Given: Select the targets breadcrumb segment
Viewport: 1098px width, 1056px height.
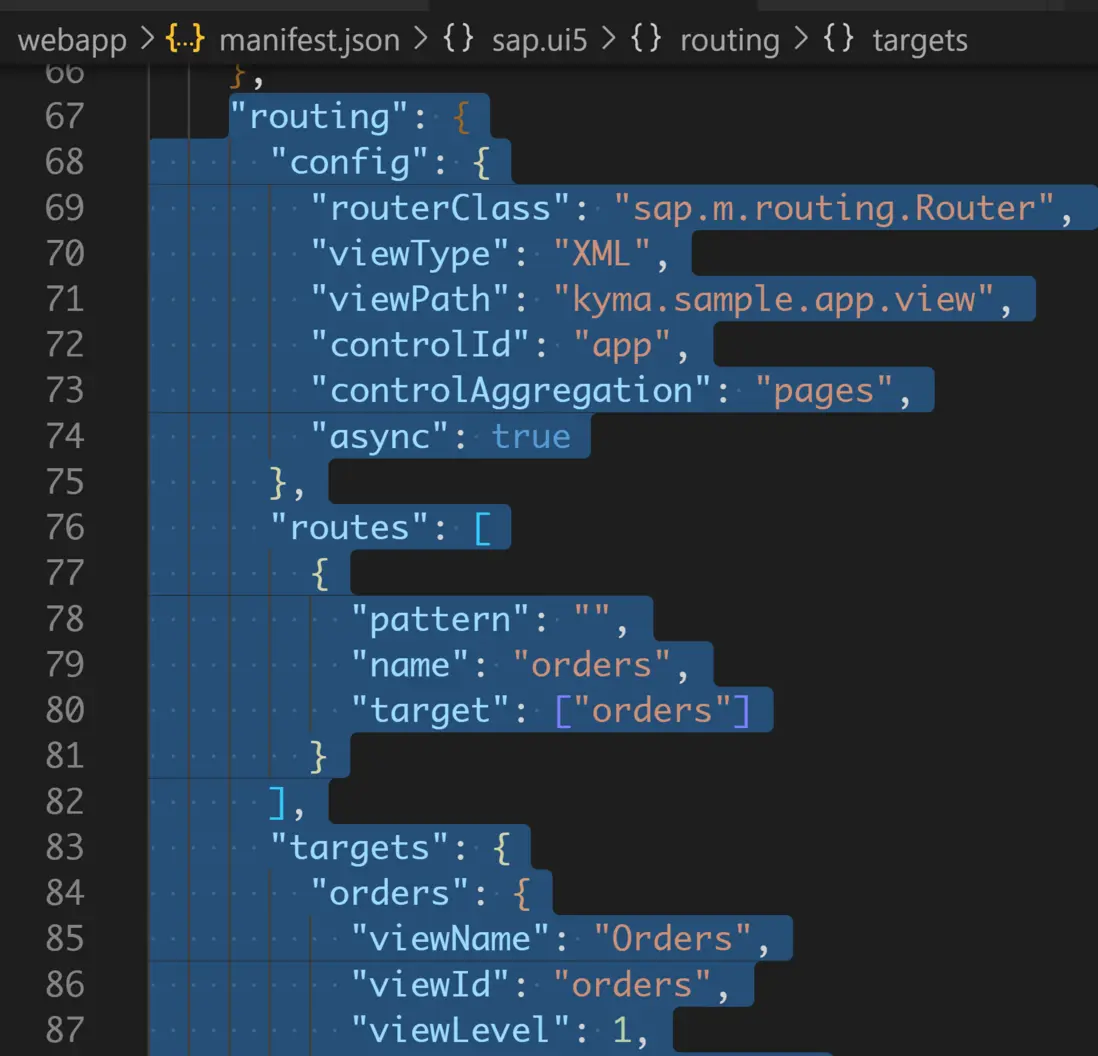Looking at the screenshot, I should click(920, 41).
